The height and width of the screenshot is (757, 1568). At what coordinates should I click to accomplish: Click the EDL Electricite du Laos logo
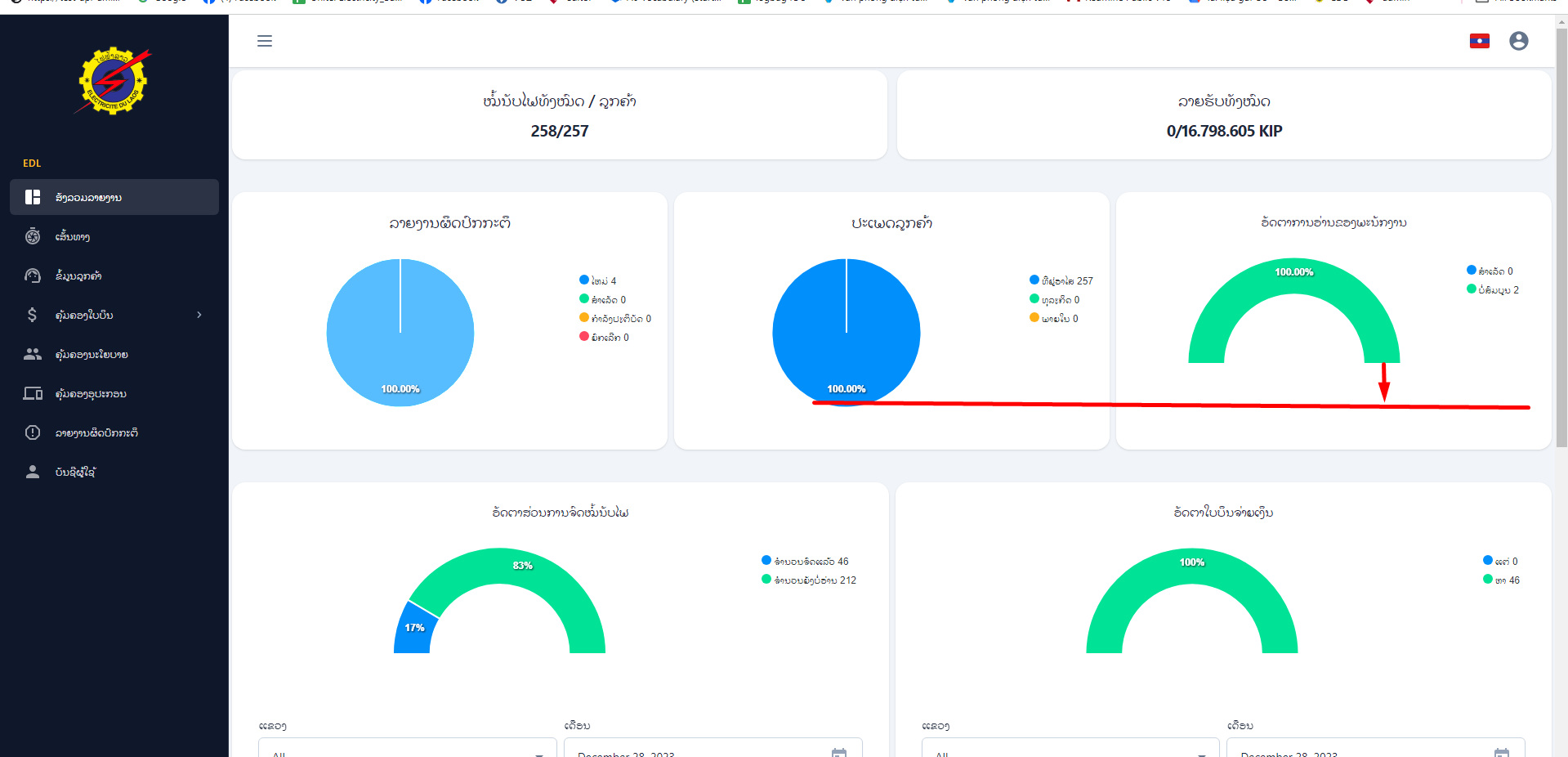(114, 80)
